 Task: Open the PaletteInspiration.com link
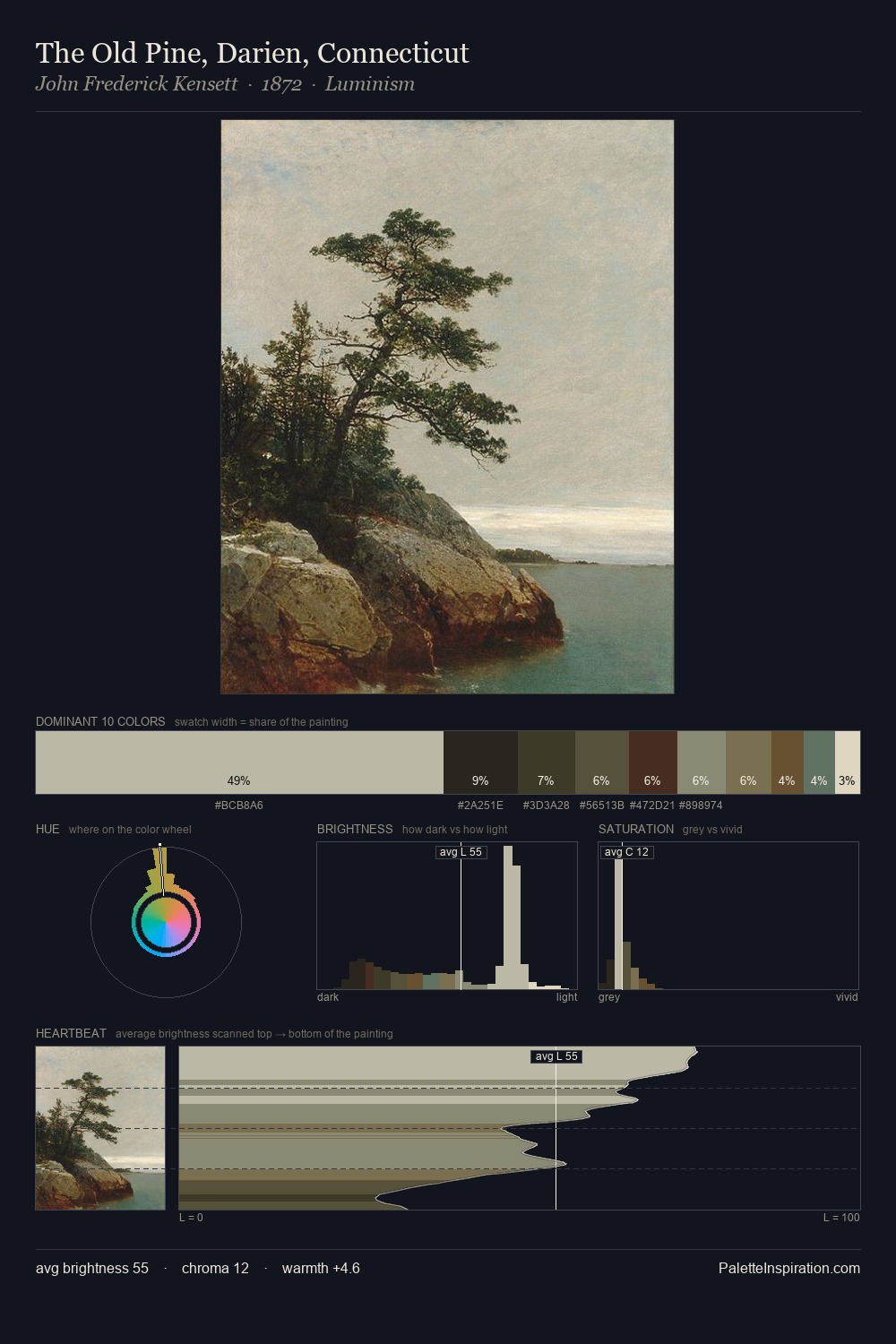[x=788, y=1268]
